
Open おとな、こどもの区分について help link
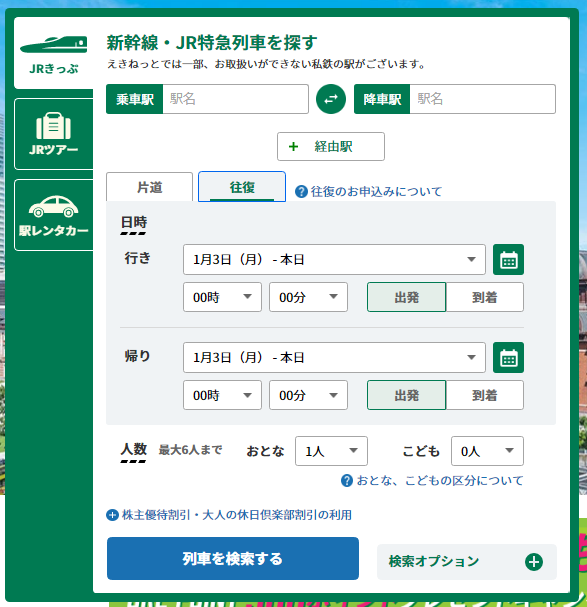(x=432, y=480)
